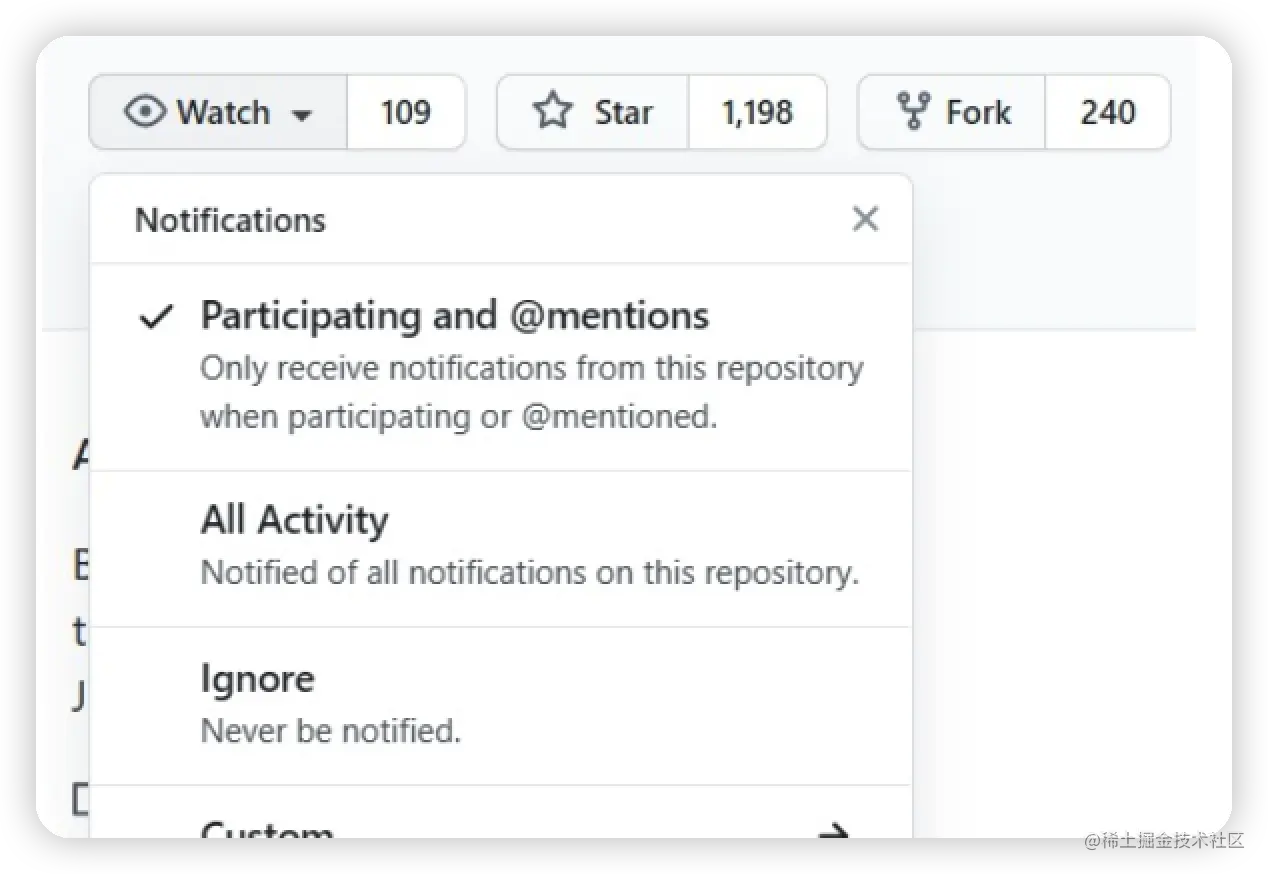Select the All Activity notification option
Image resolution: width=1268 pixels, height=874 pixels.
pyautogui.click(x=294, y=520)
